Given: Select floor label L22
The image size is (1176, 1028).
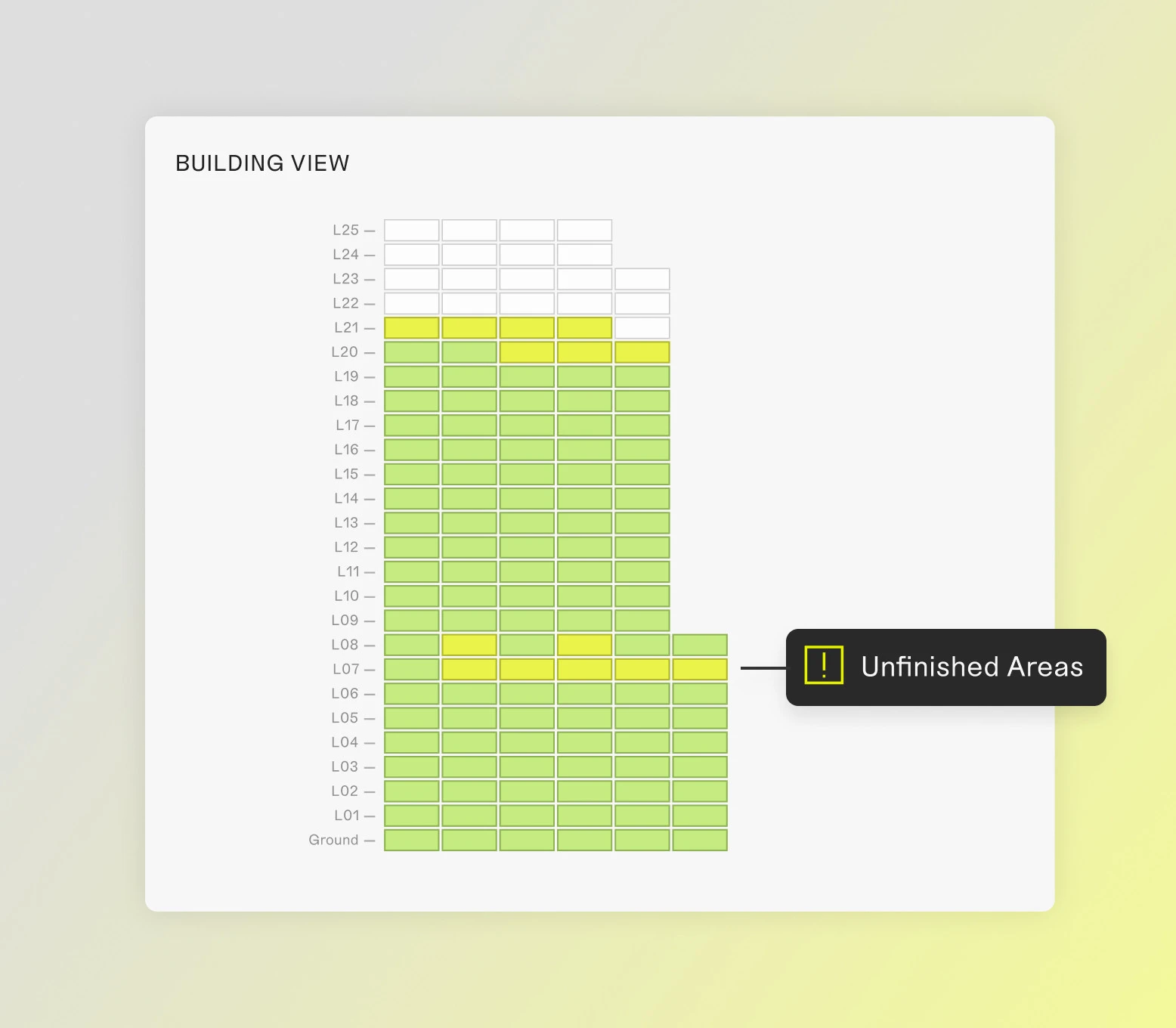Looking at the screenshot, I should (x=346, y=303).
